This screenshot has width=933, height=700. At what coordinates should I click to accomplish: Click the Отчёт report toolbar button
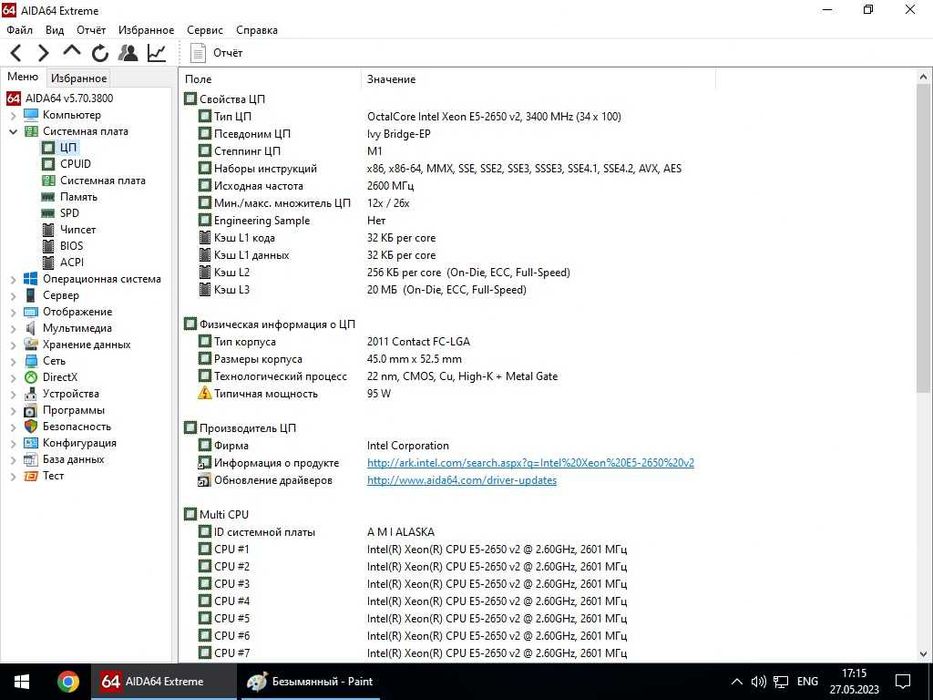(216, 53)
